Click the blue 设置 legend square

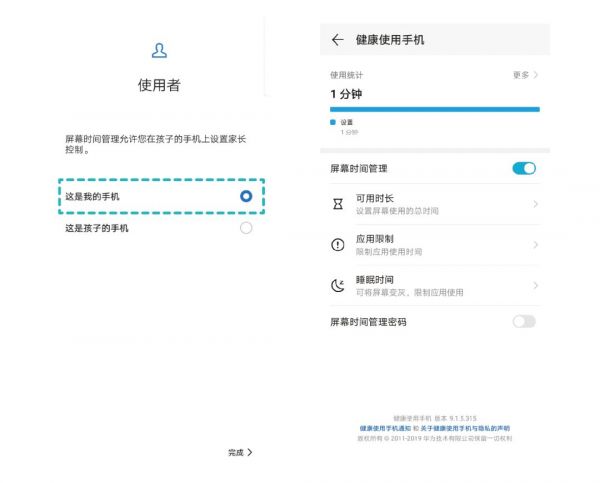pyautogui.click(x=333, y=122)
